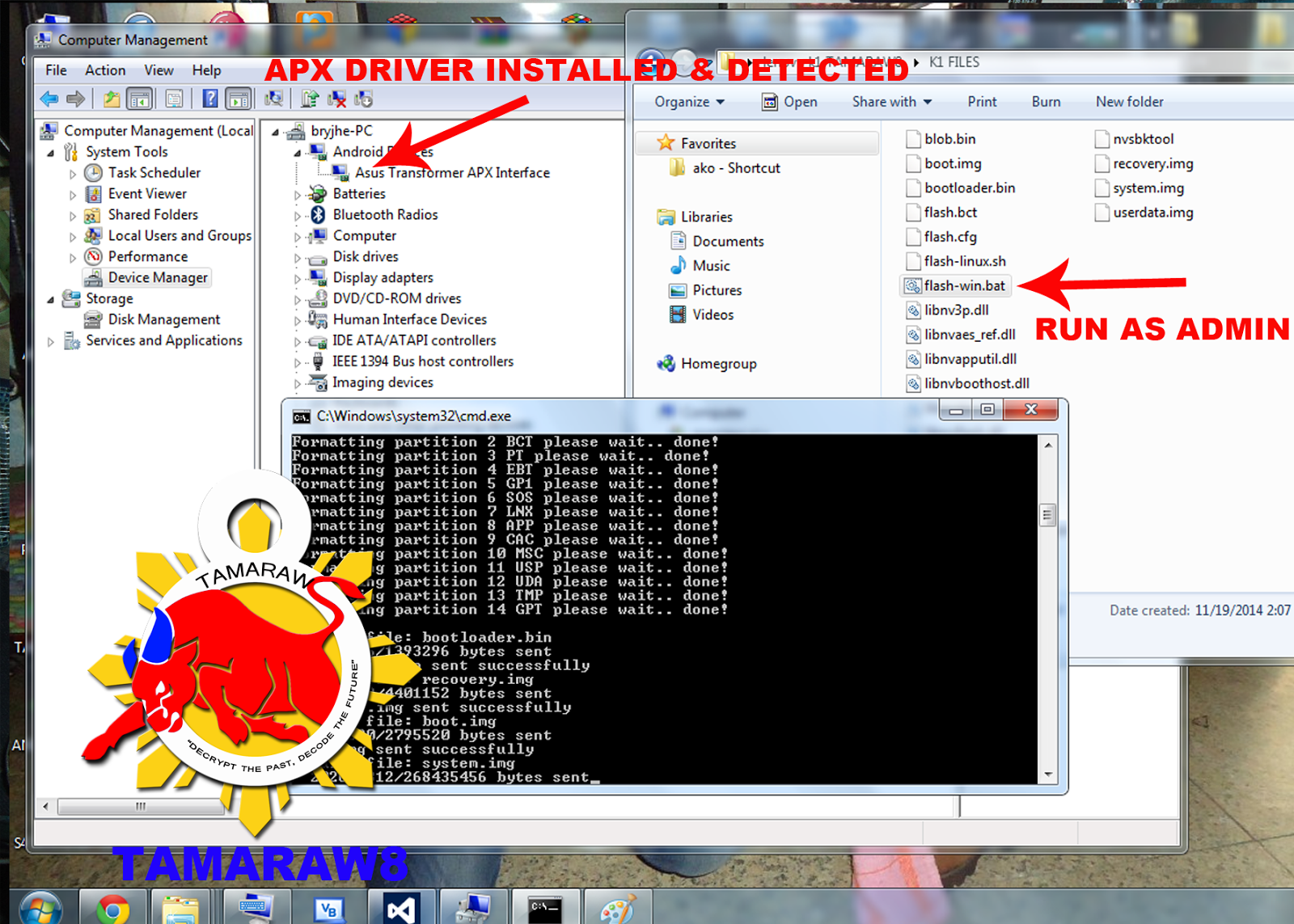
Task: Open the Organize dropdown in Explorer
Action: 689,102
